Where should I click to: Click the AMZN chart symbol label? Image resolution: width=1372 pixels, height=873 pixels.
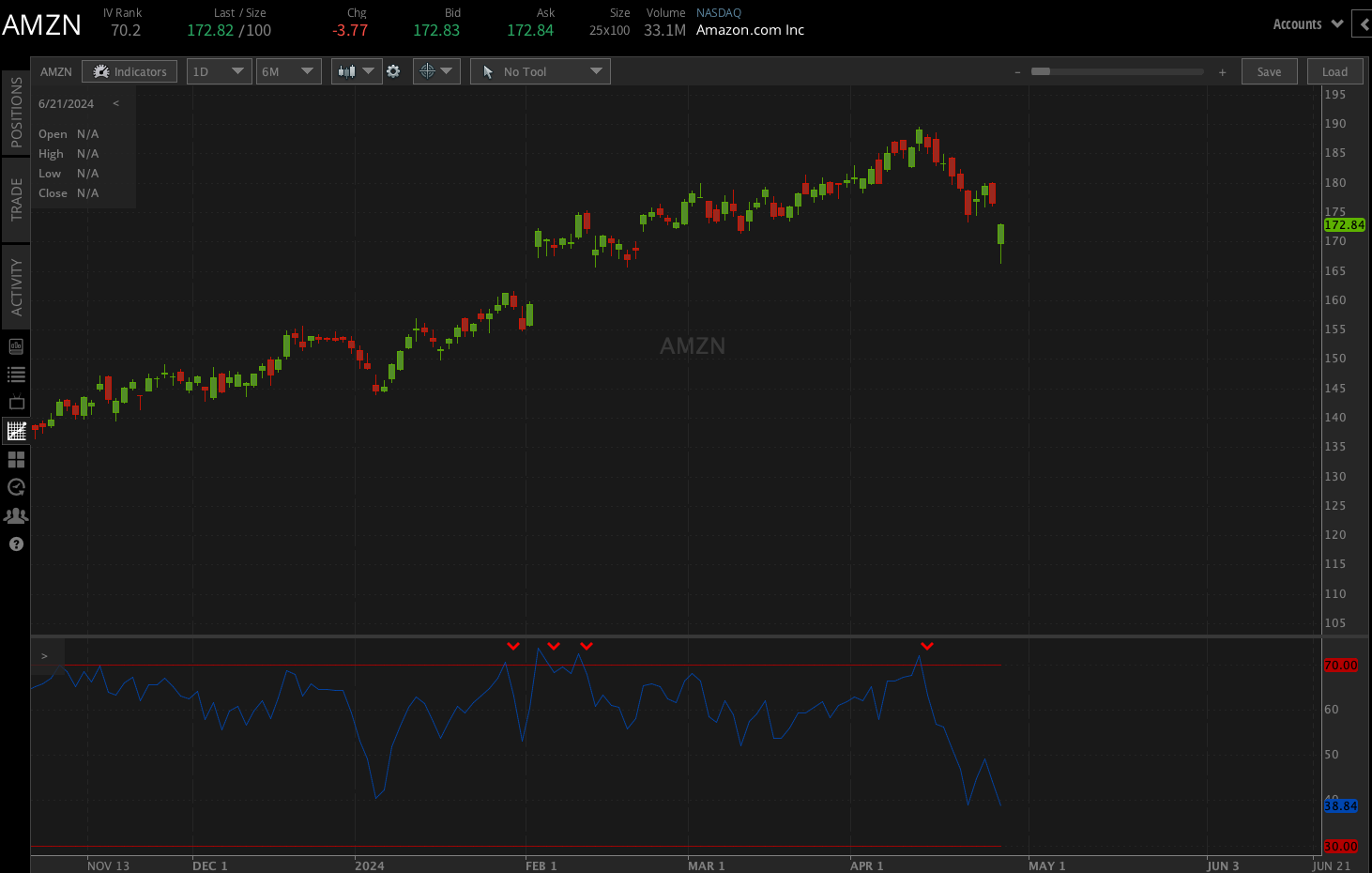click(x=55, y=71)
